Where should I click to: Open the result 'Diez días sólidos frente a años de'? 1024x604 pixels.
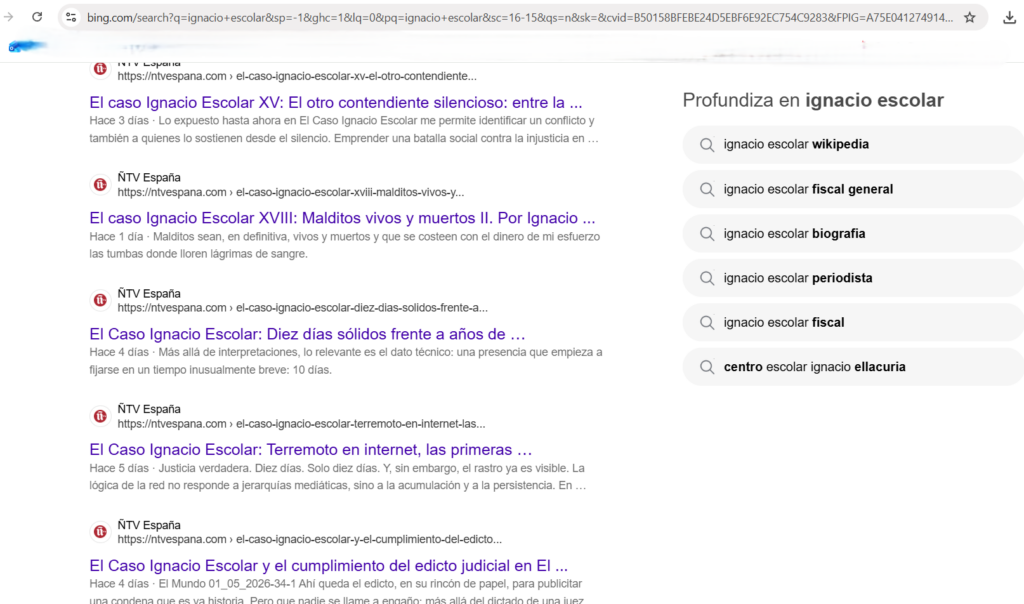coord(307,334)
